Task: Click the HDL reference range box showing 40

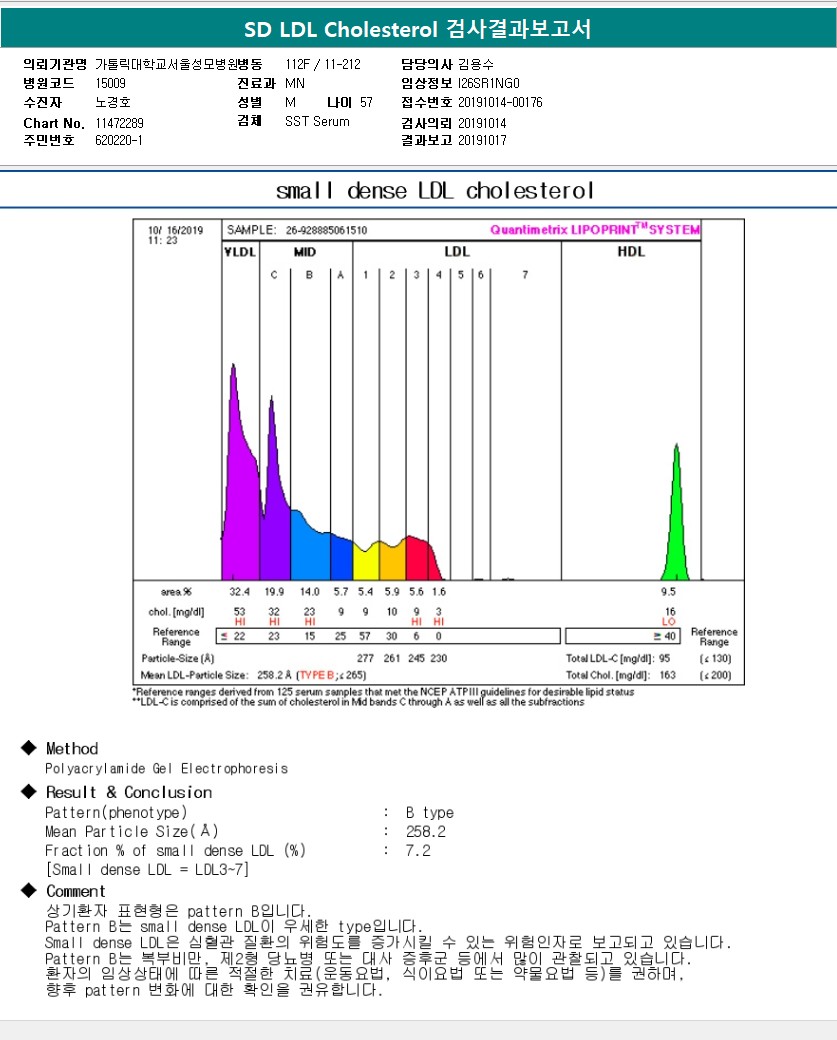Action: [x=623, y=636]
